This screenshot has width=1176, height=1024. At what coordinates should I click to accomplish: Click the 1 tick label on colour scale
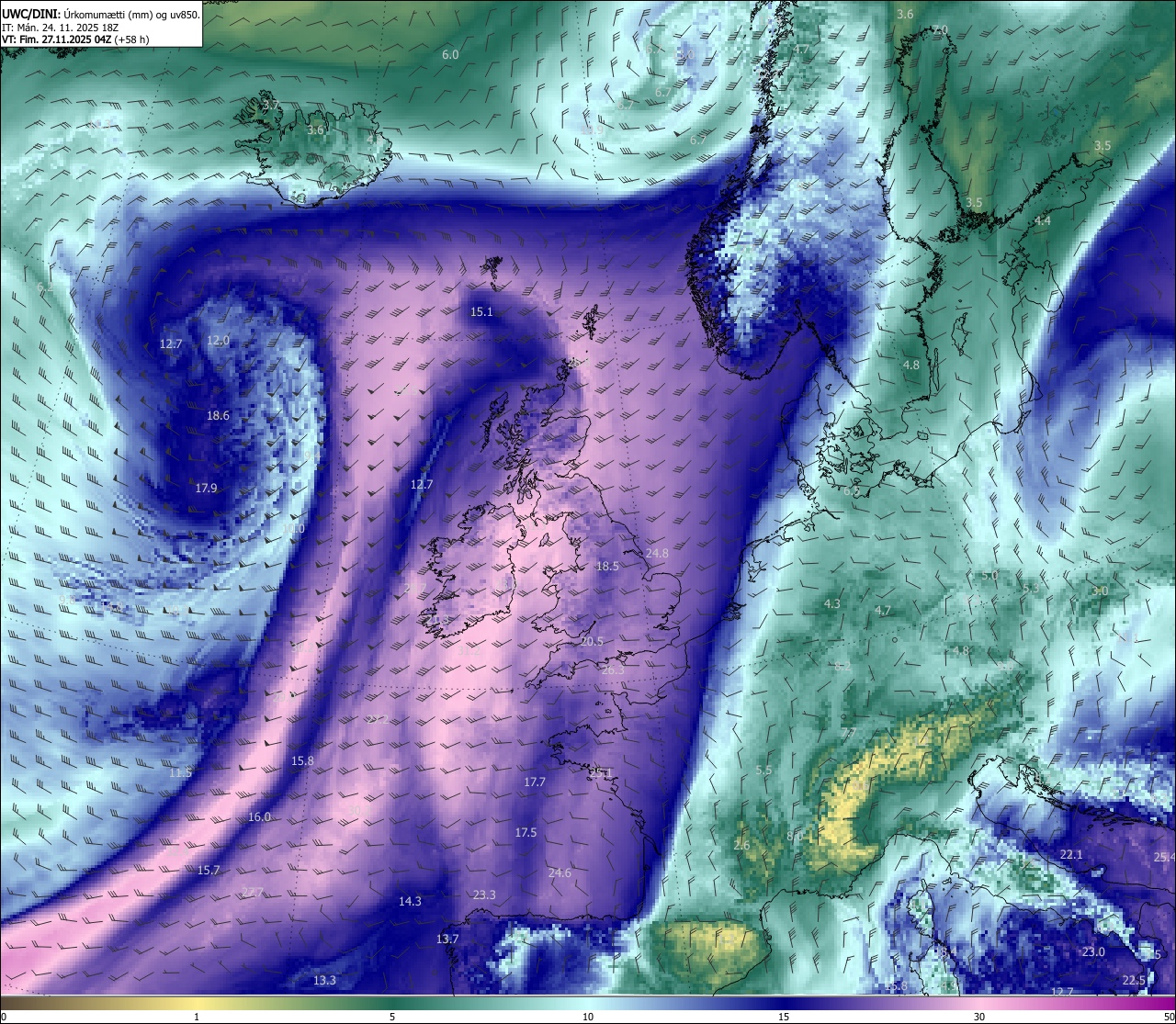pyautogui.click(x=197, y=1017)
